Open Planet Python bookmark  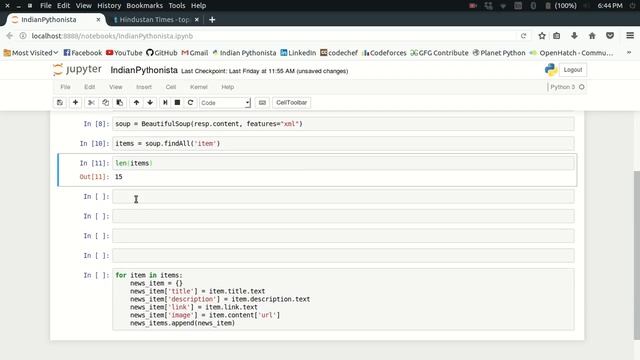(x=499, y=53)
